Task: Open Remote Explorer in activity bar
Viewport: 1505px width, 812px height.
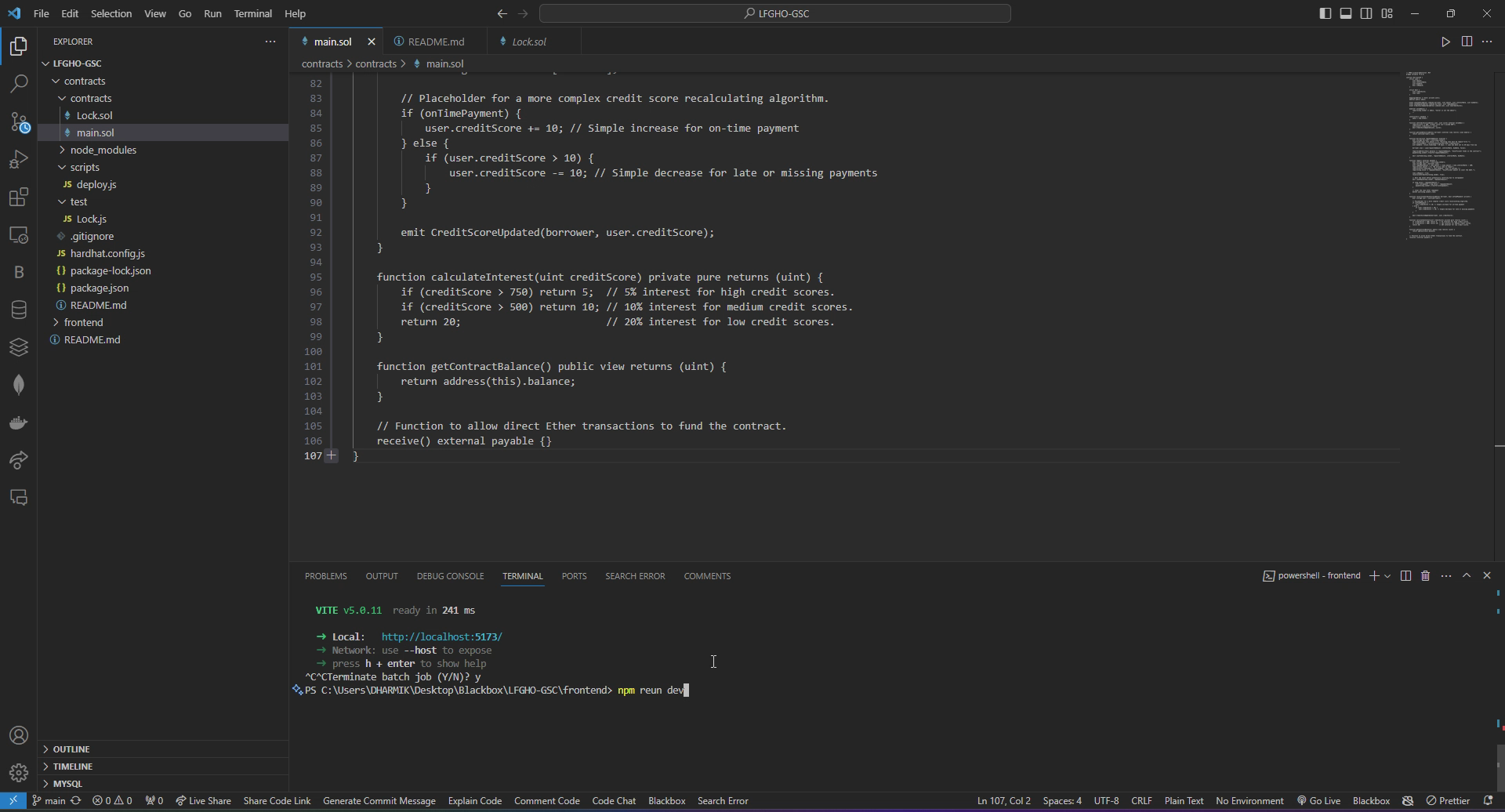Action: [19, 234]
